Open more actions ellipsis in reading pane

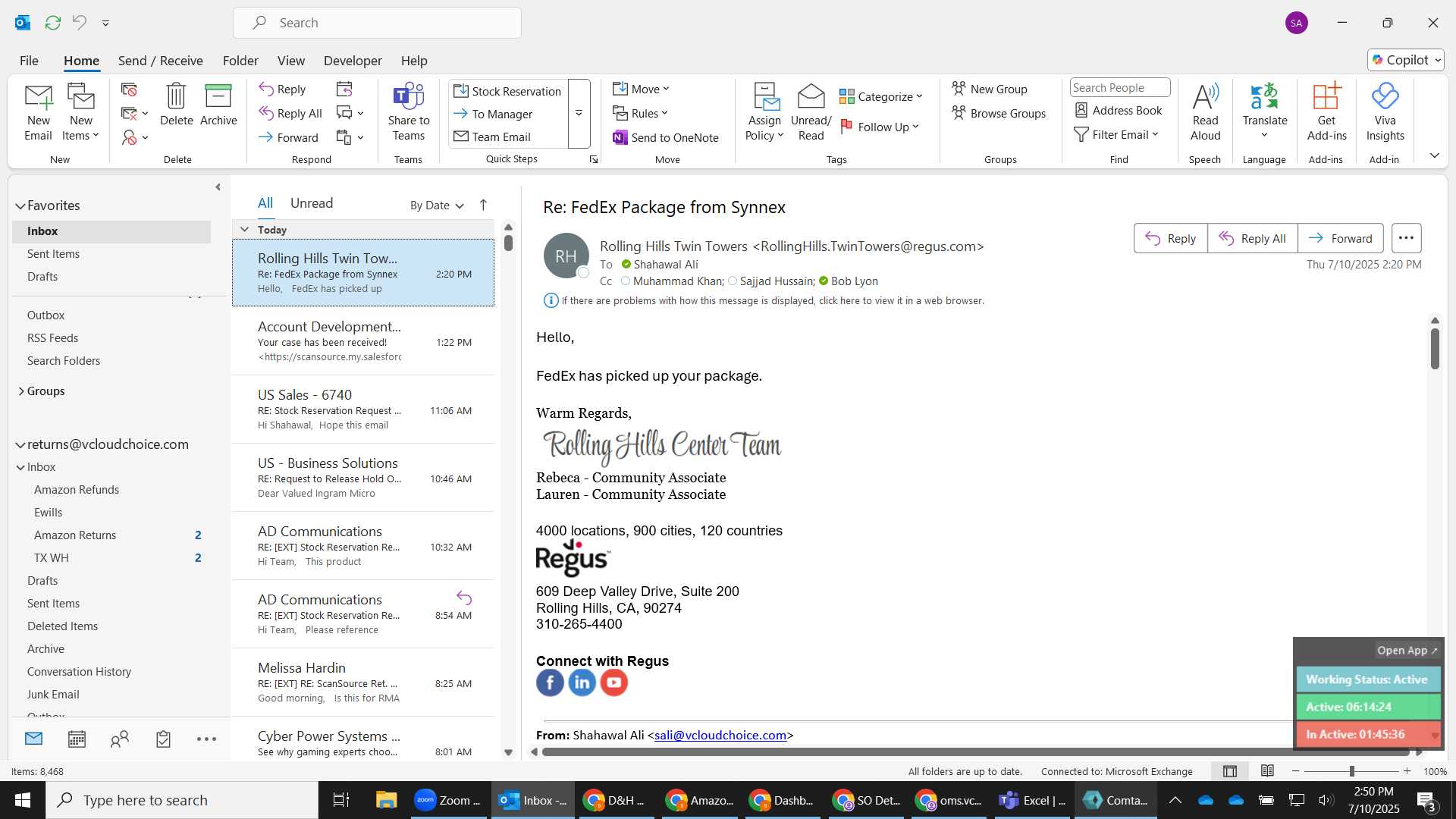point(1406,238)
